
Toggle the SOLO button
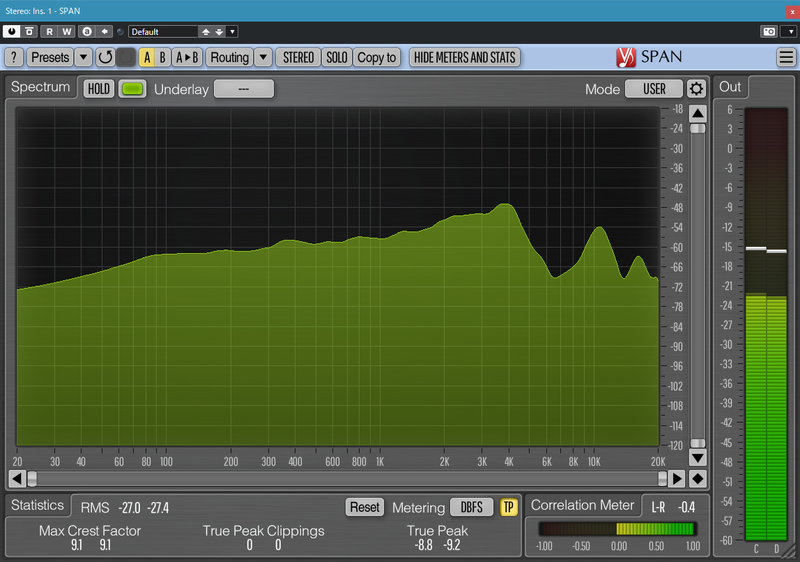tap(337, 57)
